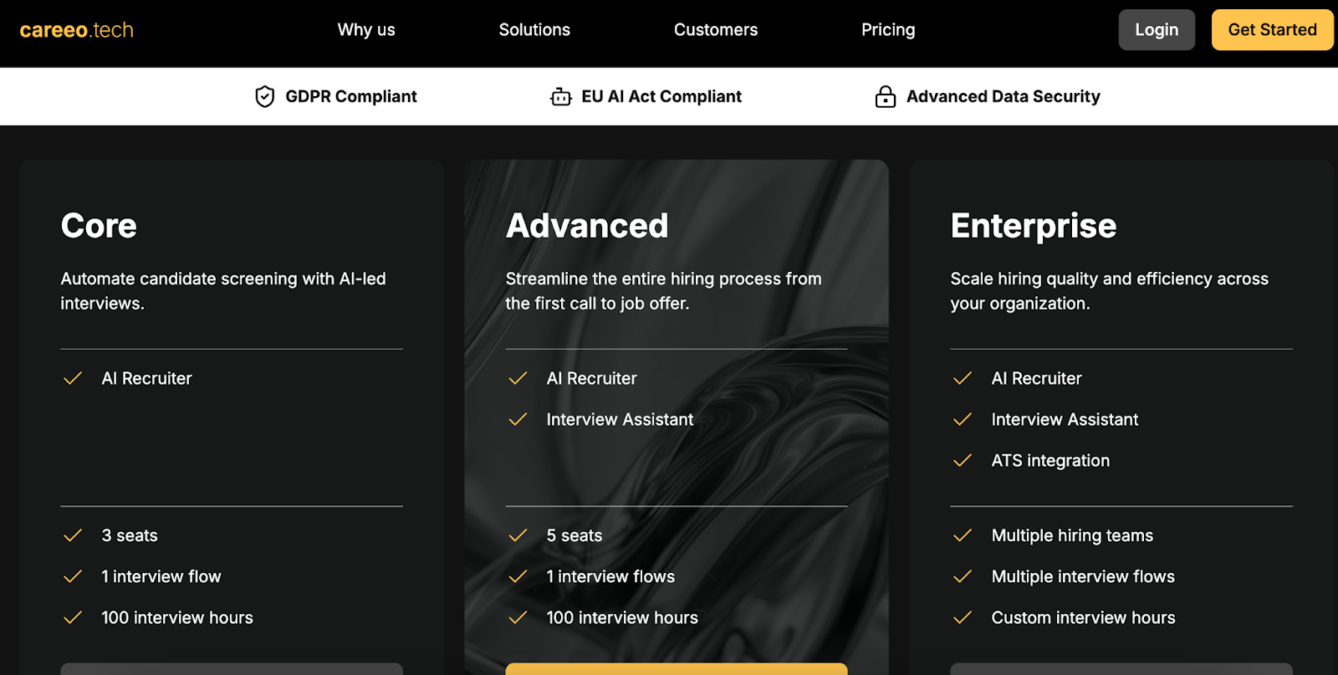Open the Solutions navigation menu
Viewport: 1338px width, 675px height.
[x=534, y=30]
